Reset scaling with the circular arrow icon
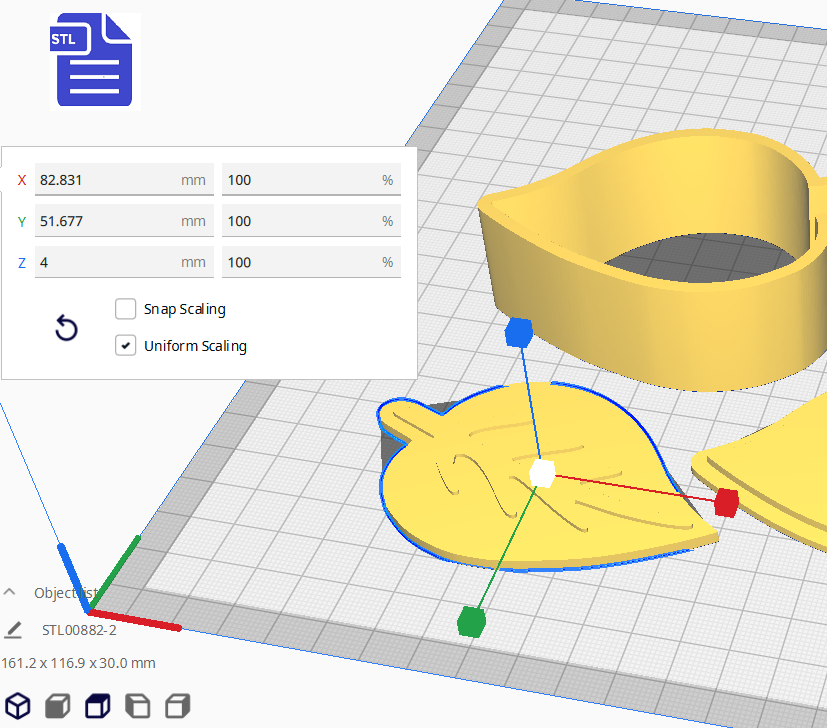This screenshot has height=728, width=827. click(x=66, y=328)
